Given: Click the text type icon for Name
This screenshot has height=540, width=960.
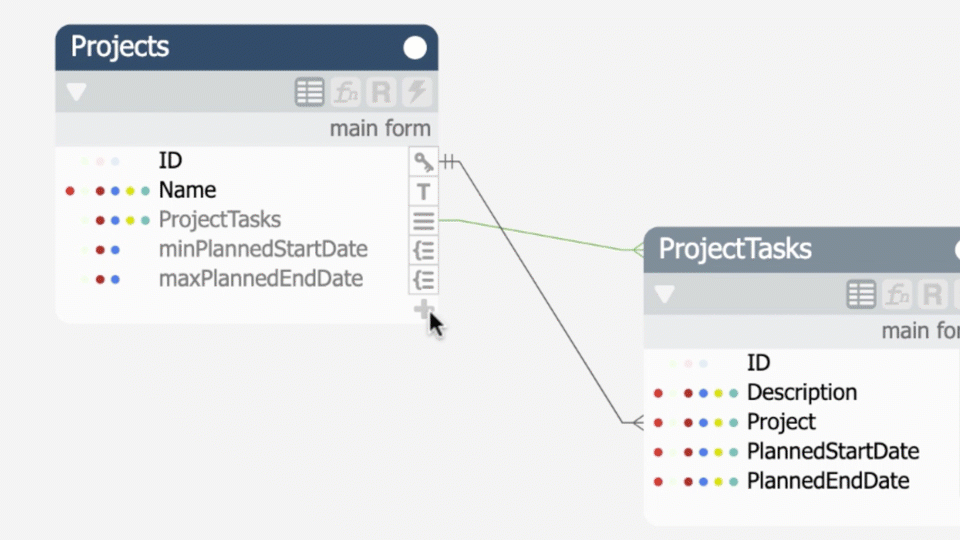Looking at the screenshot, I should [x=424, y=191].
